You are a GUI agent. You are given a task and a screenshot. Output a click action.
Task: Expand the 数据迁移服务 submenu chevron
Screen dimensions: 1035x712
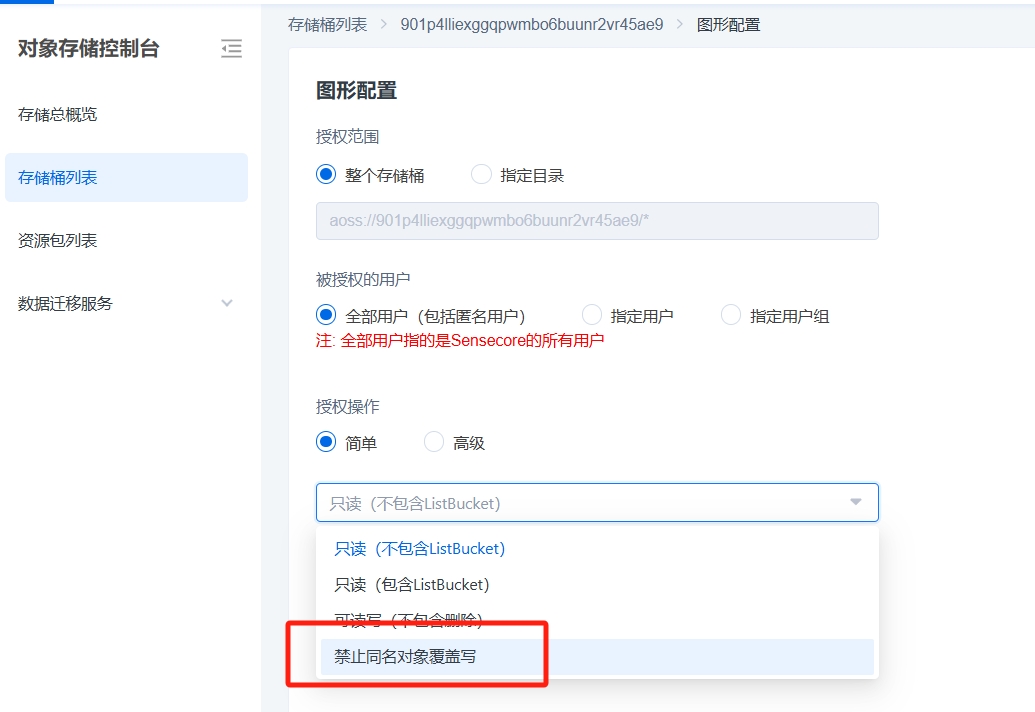click(x=227, y=303)
